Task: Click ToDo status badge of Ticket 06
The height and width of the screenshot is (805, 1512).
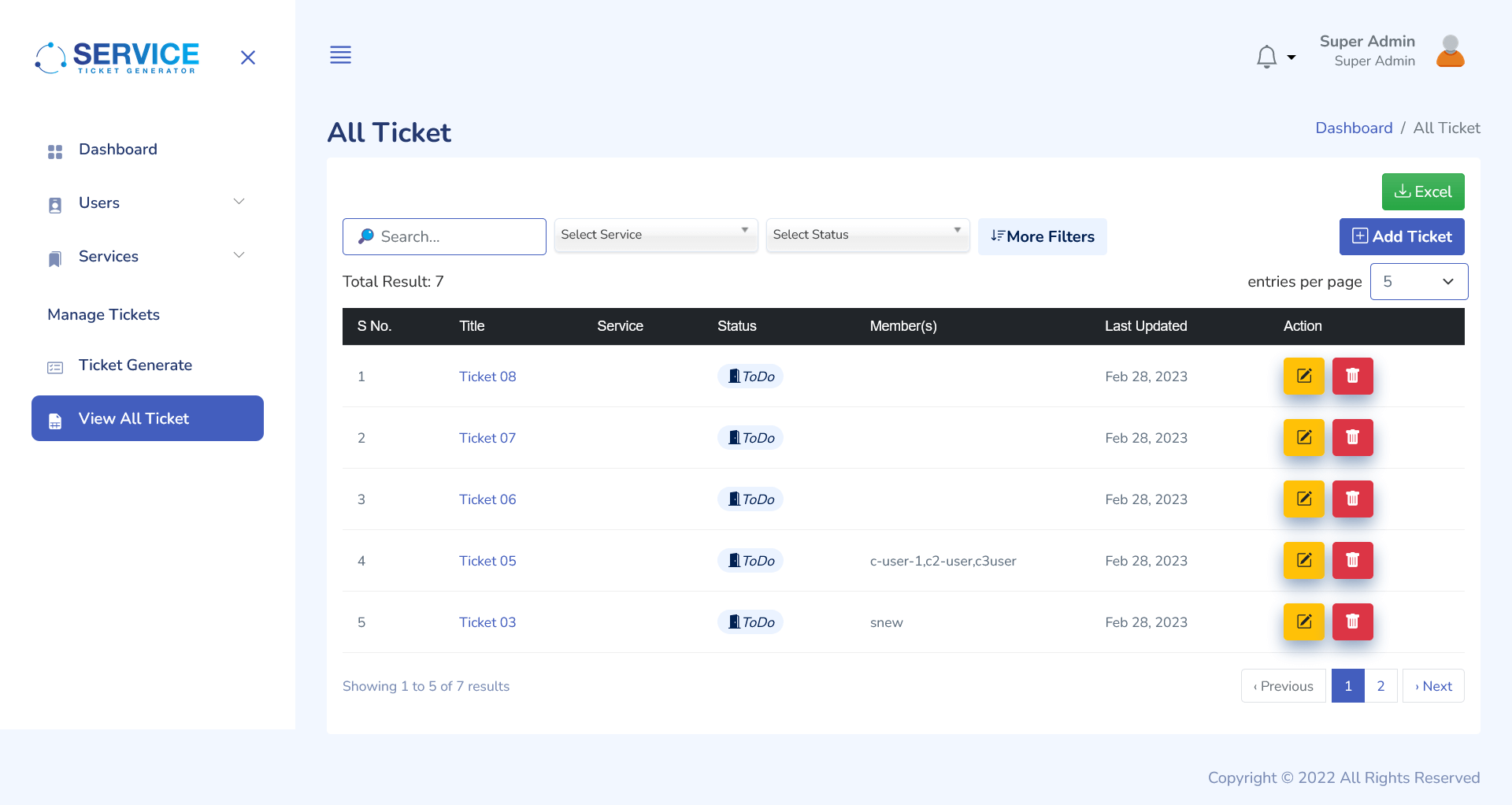Action: (750, 499)
